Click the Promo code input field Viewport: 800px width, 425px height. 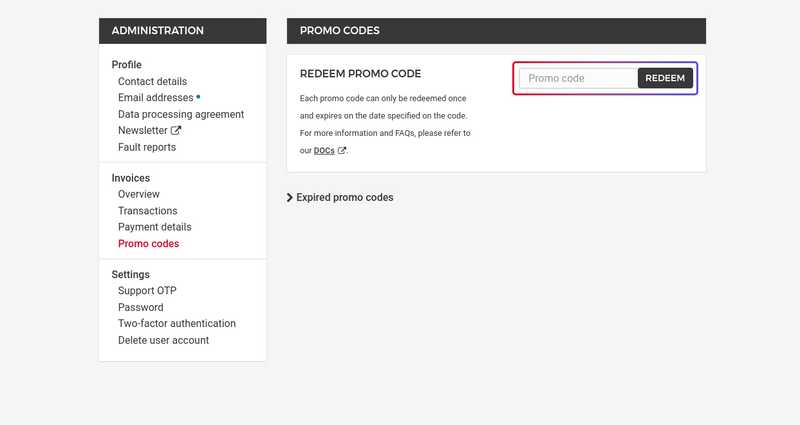tap(578, 78)
